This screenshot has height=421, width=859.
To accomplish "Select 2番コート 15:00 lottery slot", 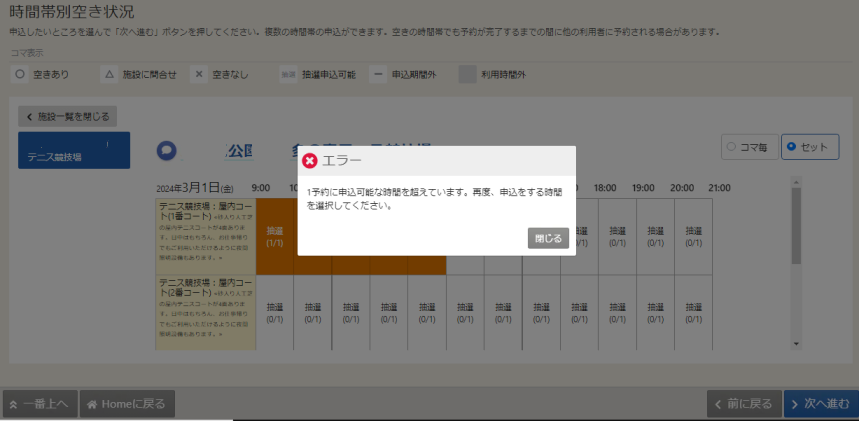I will 503,312.
